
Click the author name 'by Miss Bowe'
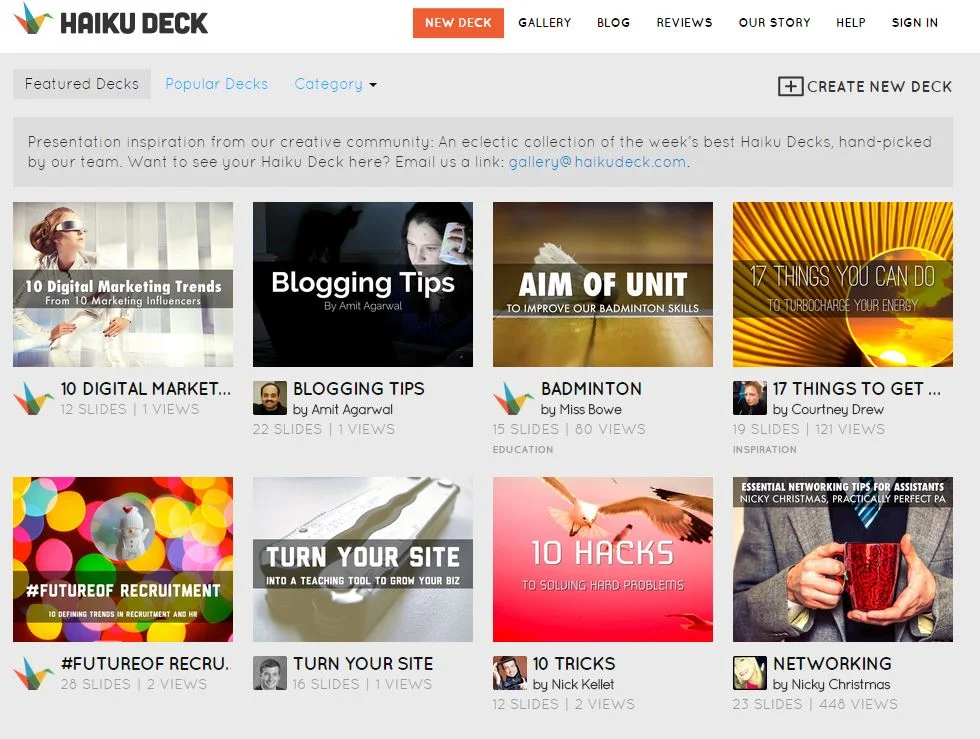[581, 410]
